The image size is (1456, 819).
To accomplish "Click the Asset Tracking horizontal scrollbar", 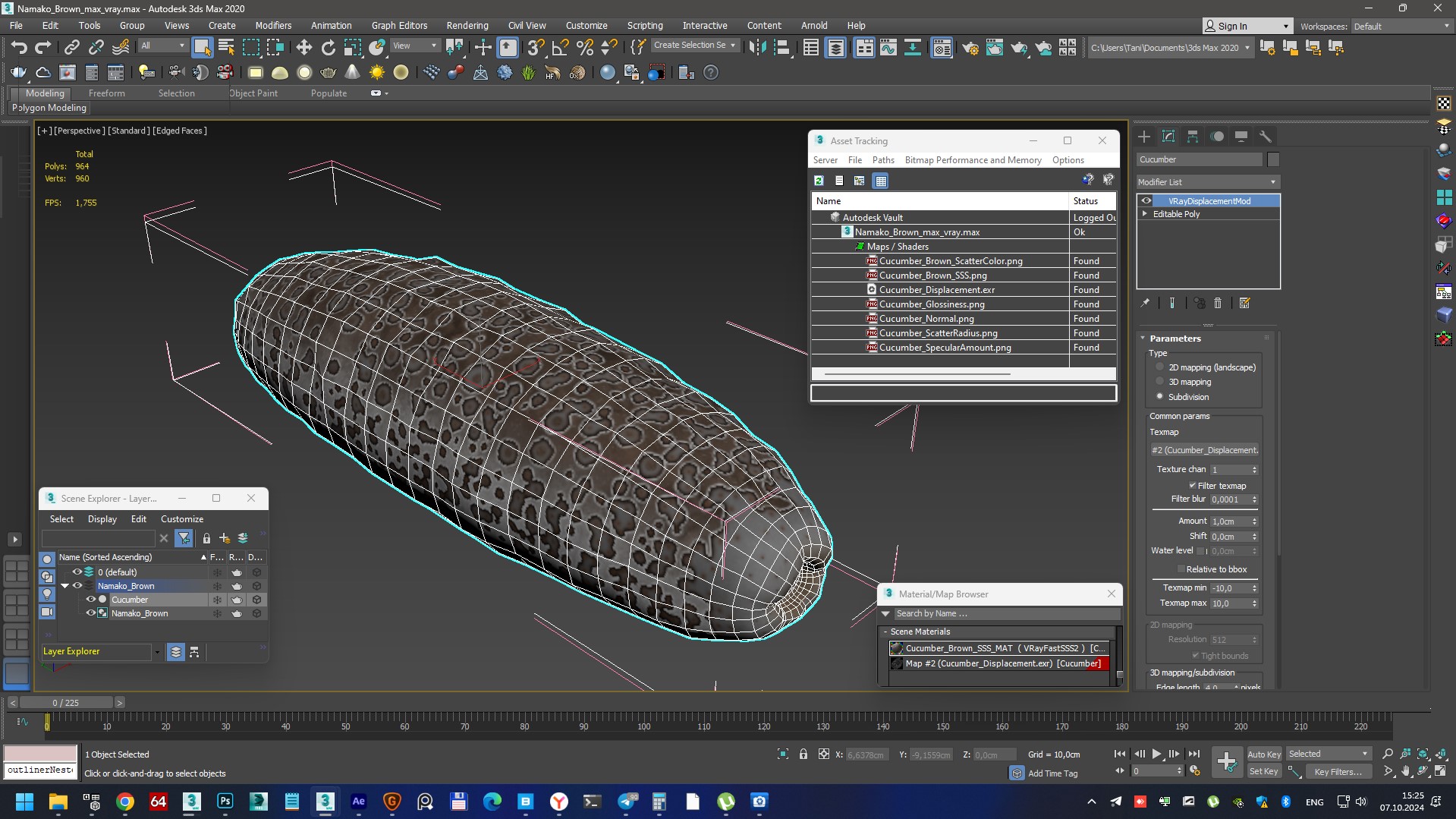I will pos(917,374).
